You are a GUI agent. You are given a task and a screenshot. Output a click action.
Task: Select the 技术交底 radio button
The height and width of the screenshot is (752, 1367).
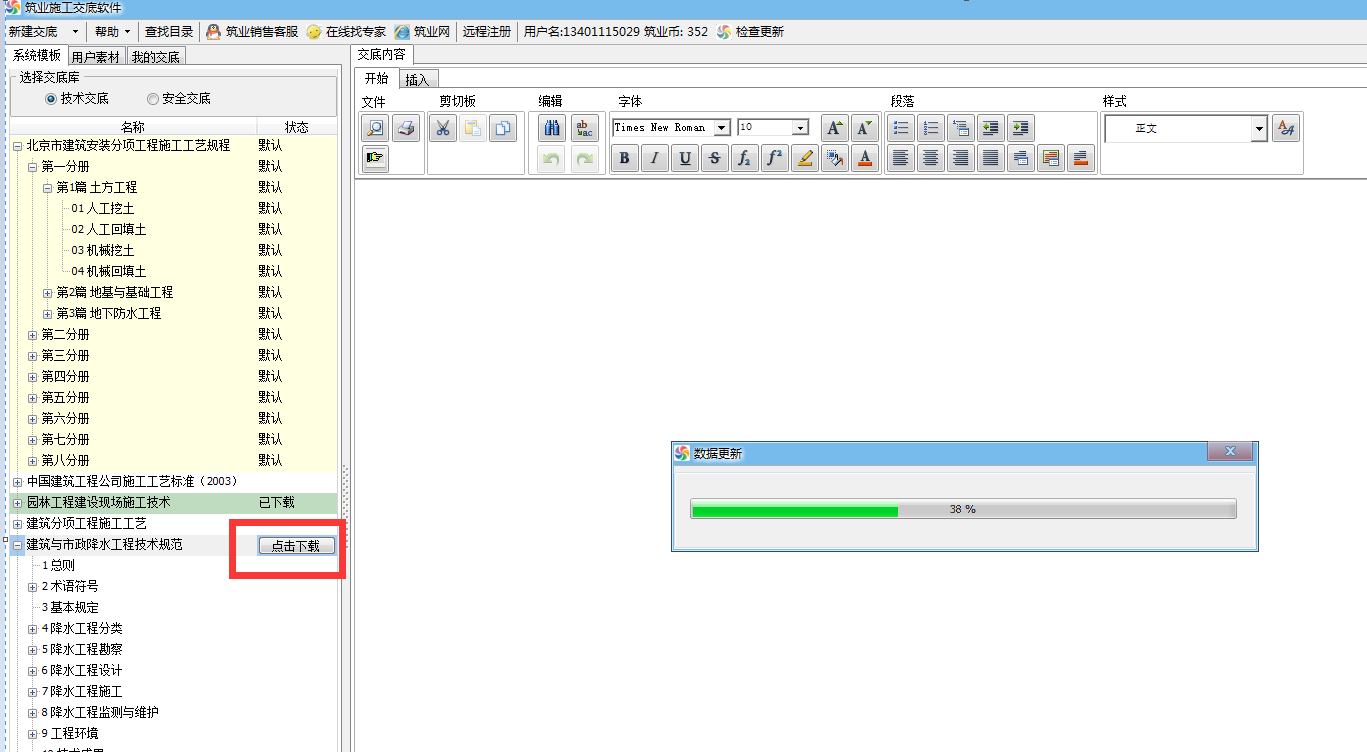(51, 99)
